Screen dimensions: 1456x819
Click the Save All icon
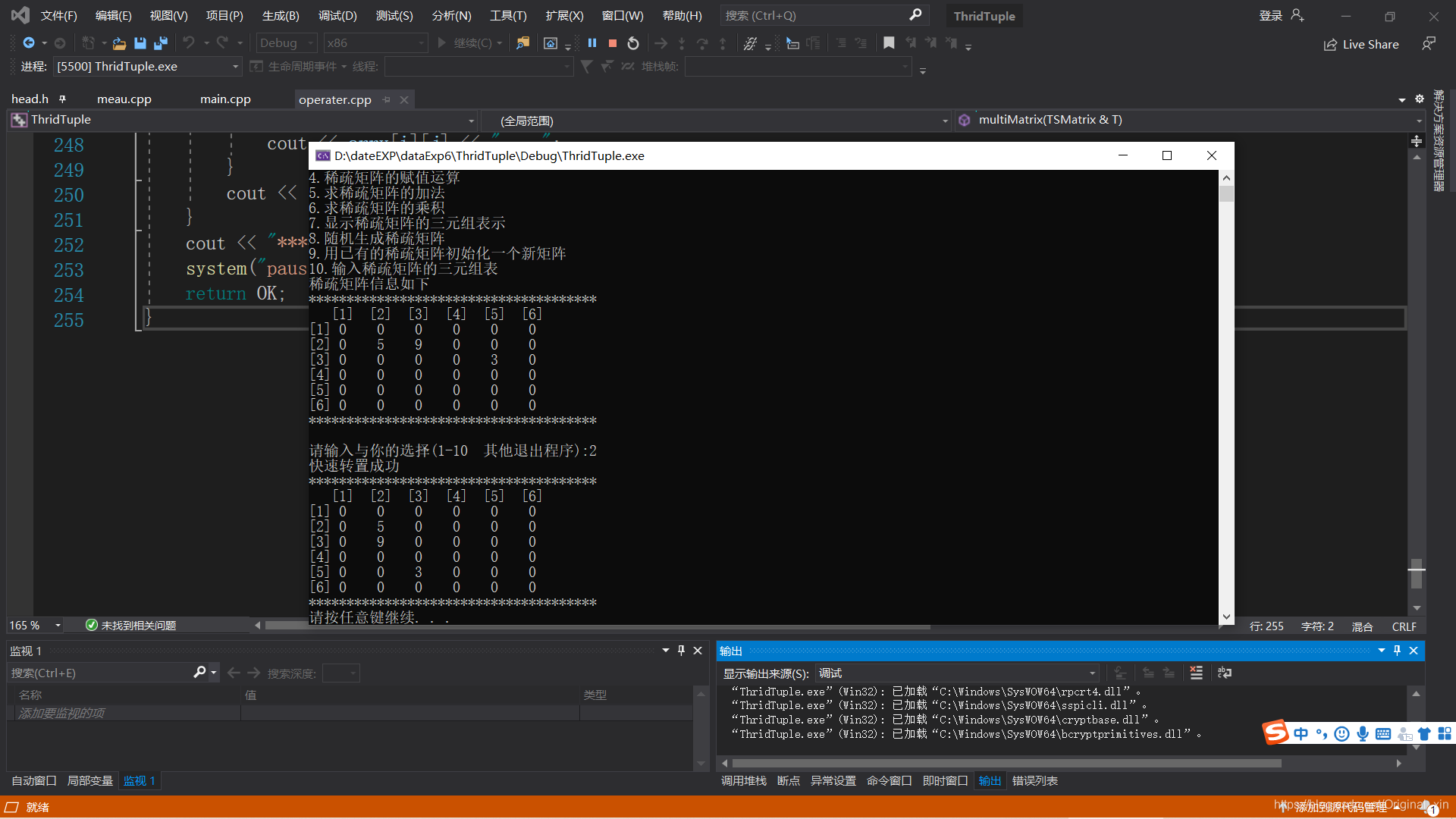(x=160, y=43)
